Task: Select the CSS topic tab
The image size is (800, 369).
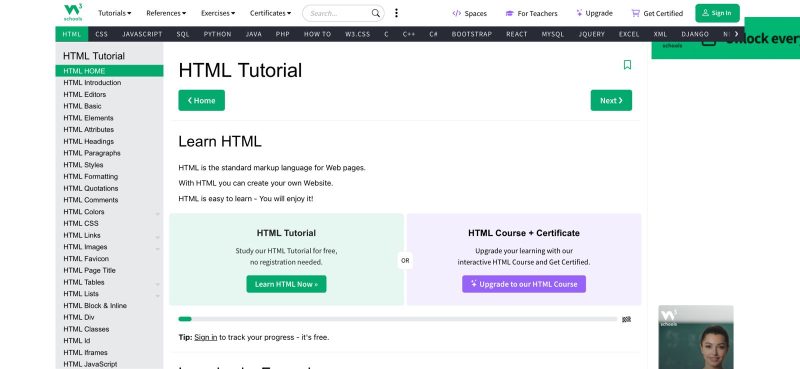Action: click(x=102, y=34)
